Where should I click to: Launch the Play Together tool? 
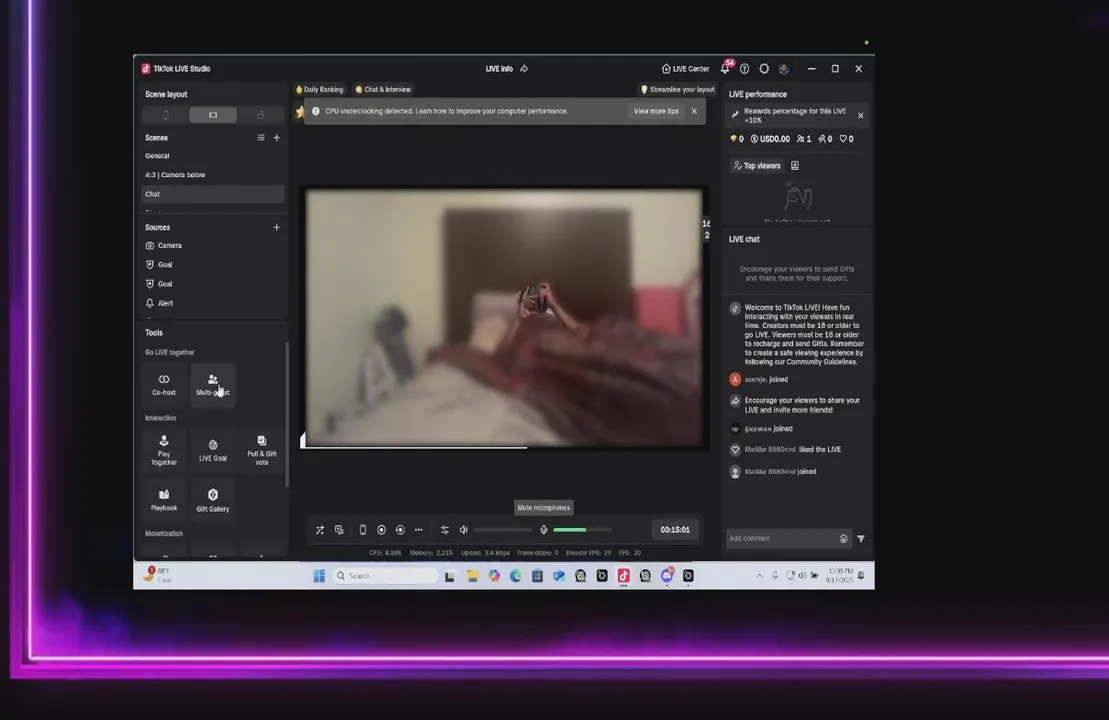[164, 451]
